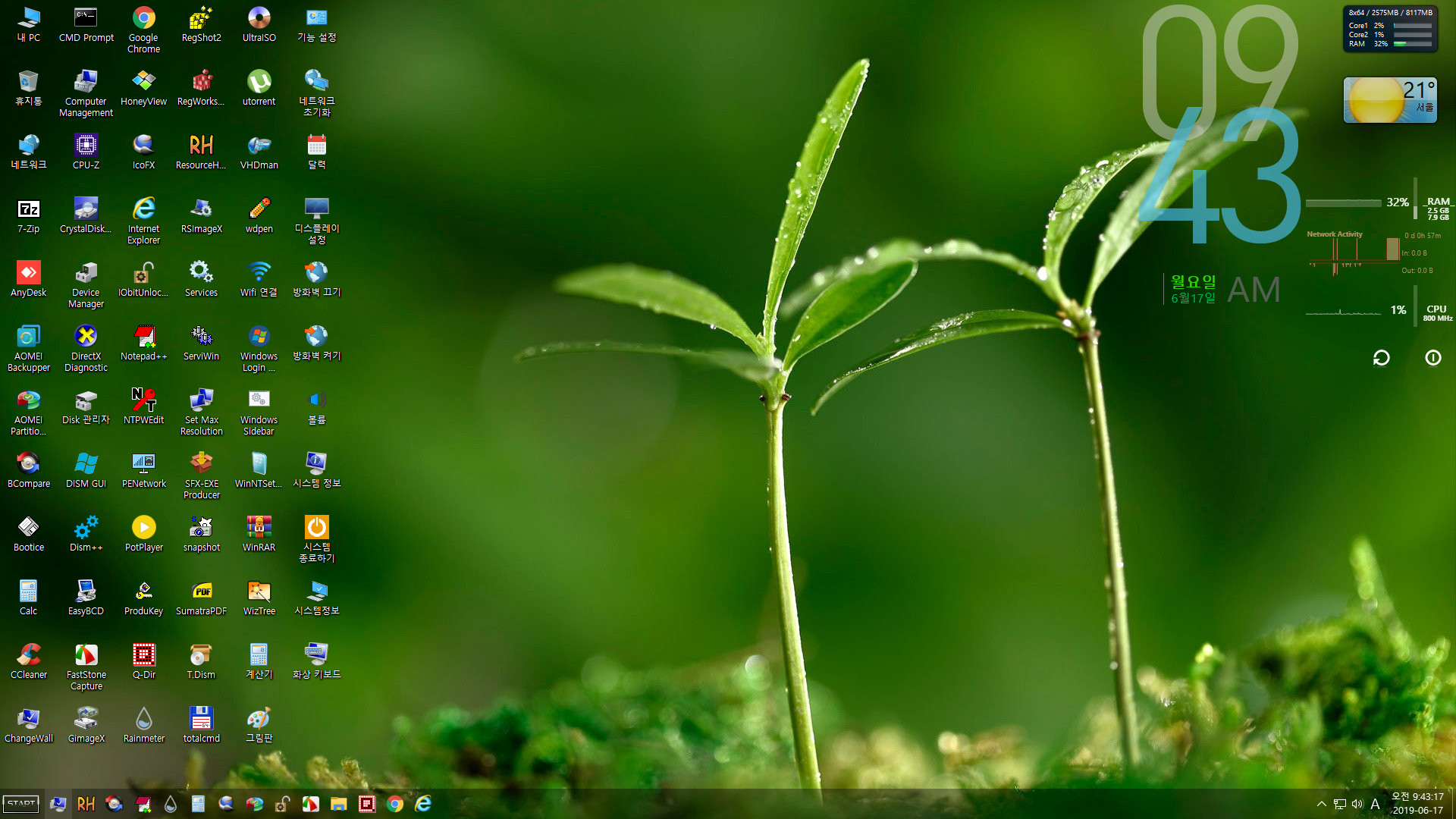Select the CCleaner desktop icon
Viewport: 1456px width, 819px height.
pyautogui.click(x=28, y=661)
